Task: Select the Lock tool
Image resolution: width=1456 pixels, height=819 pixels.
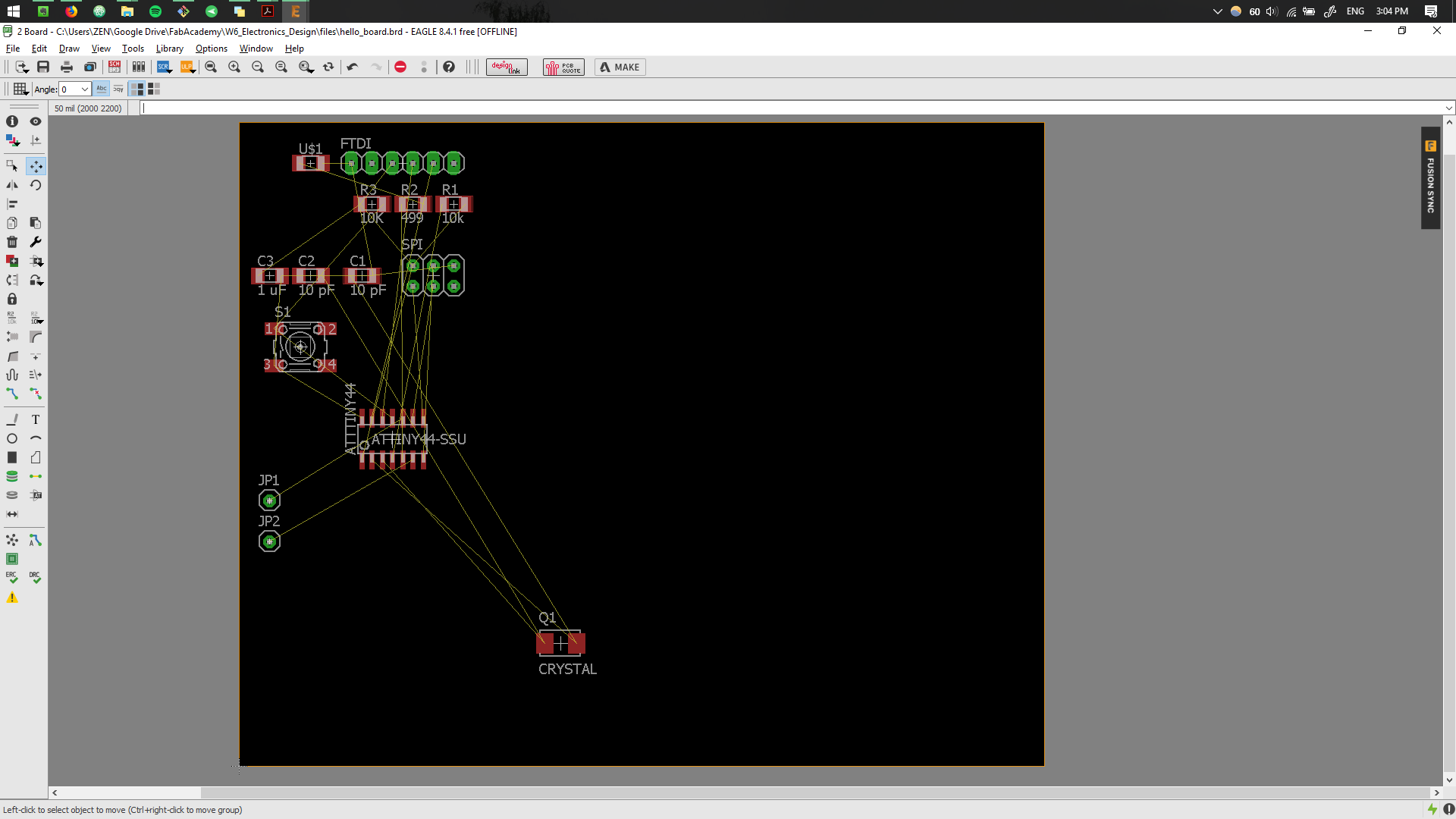Action: (x=12, y=299)
